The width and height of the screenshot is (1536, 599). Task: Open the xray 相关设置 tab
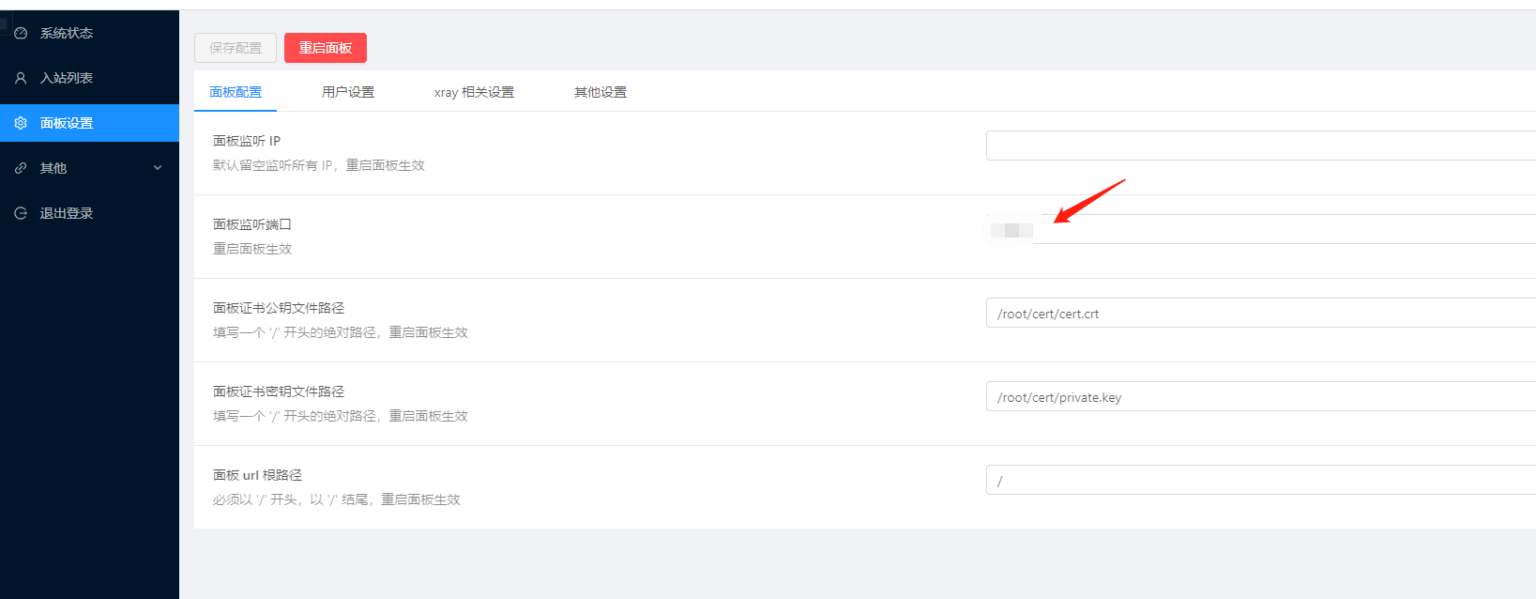pos(474,92)
